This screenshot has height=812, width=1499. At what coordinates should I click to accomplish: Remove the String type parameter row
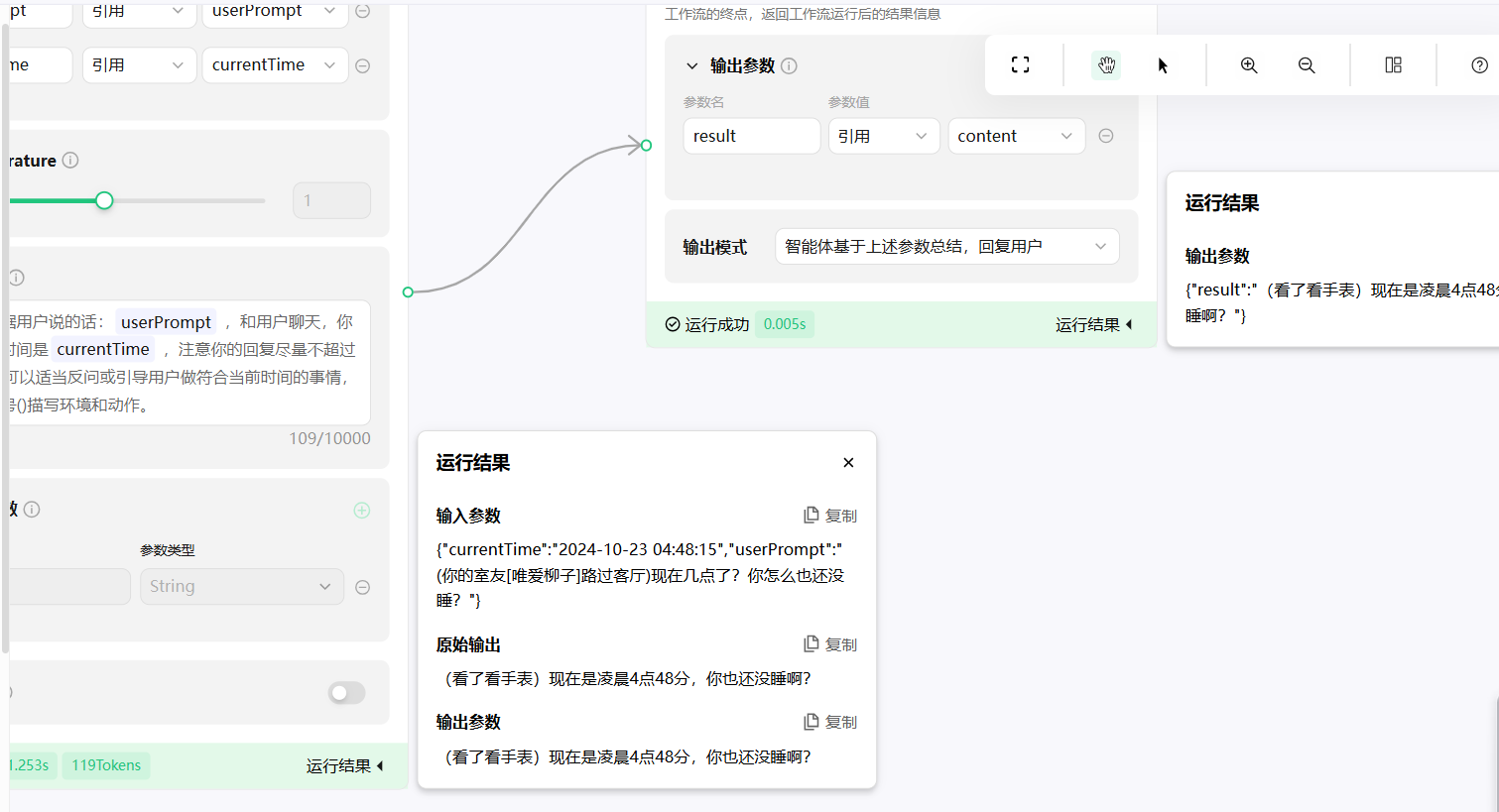[x=363, y=587]
